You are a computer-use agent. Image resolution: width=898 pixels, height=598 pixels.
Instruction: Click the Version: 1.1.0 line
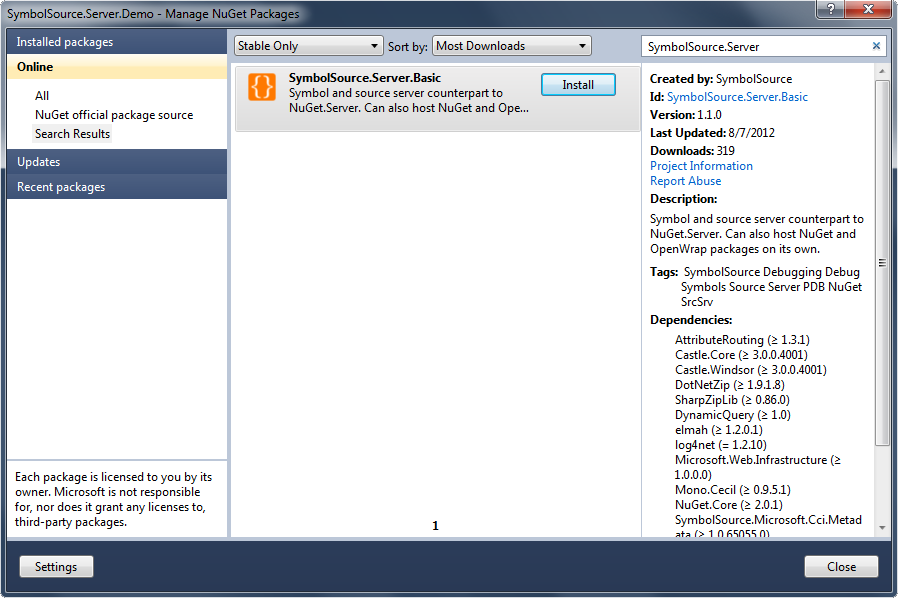click(x=686, y=115)
